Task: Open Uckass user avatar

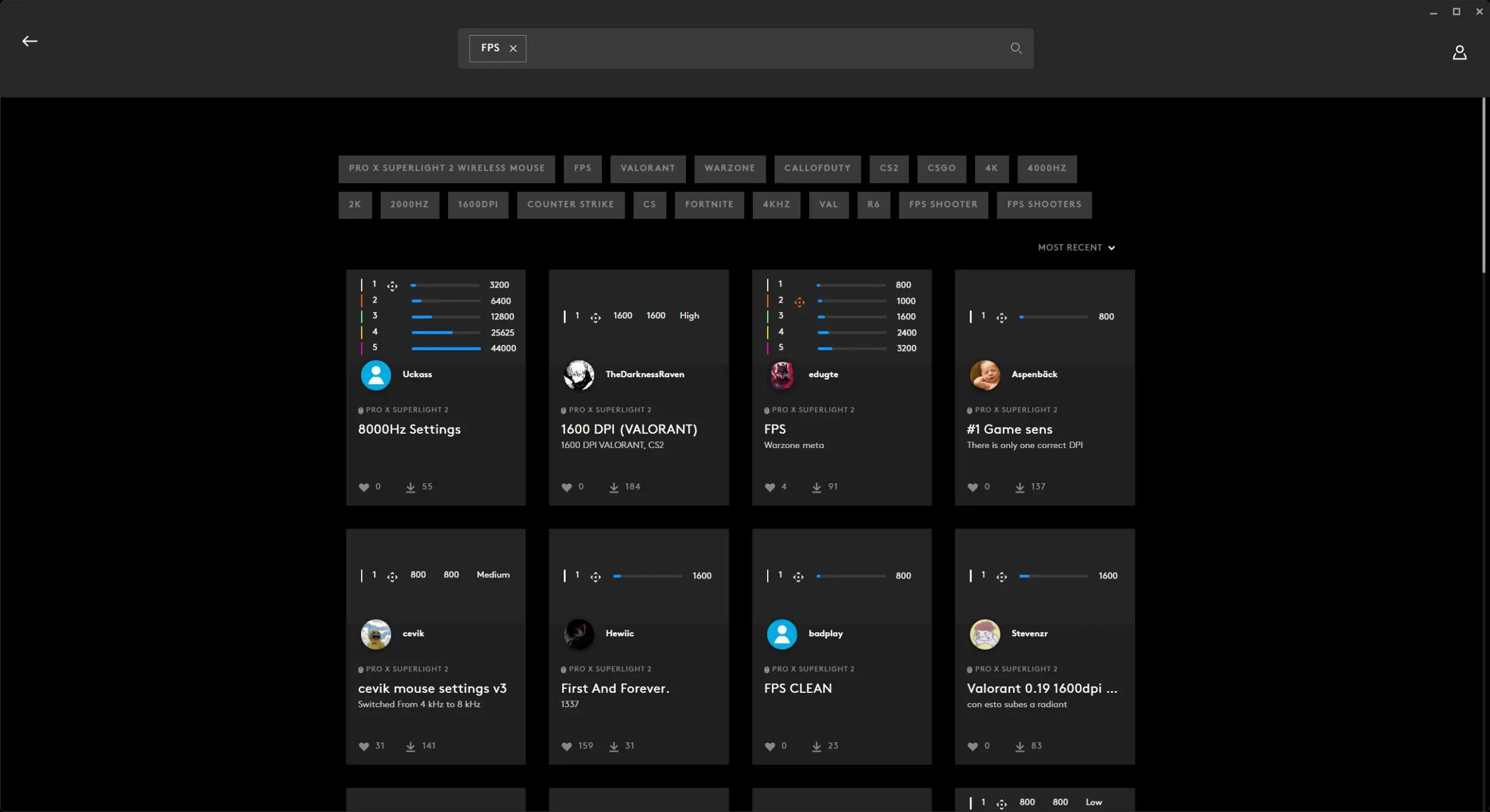Action: (x=376, y=375)
